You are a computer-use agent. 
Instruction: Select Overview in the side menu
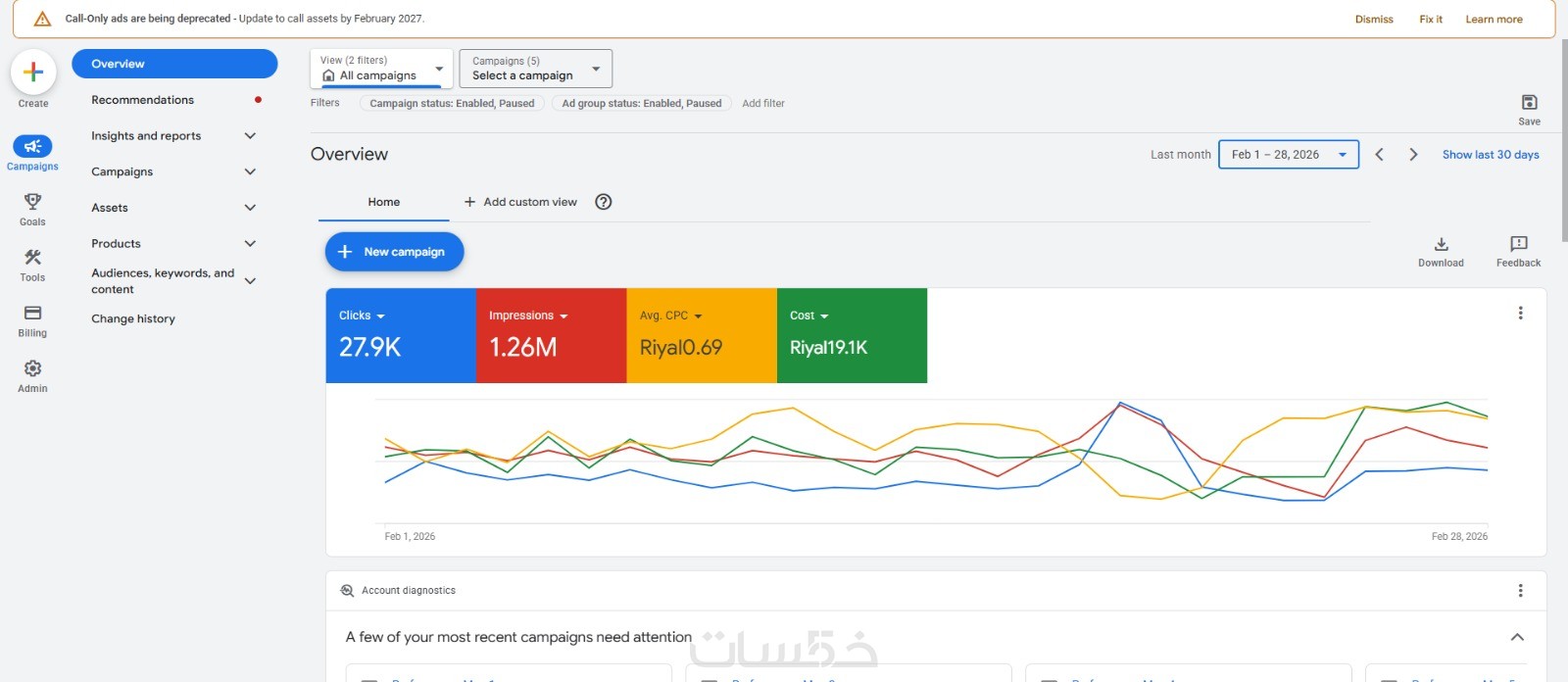click(x=174, y=64)
